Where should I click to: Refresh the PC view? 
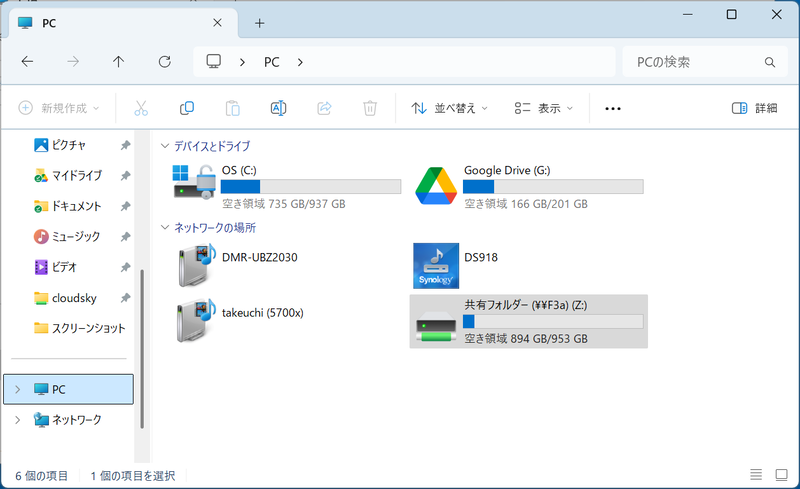coord(164,62)
